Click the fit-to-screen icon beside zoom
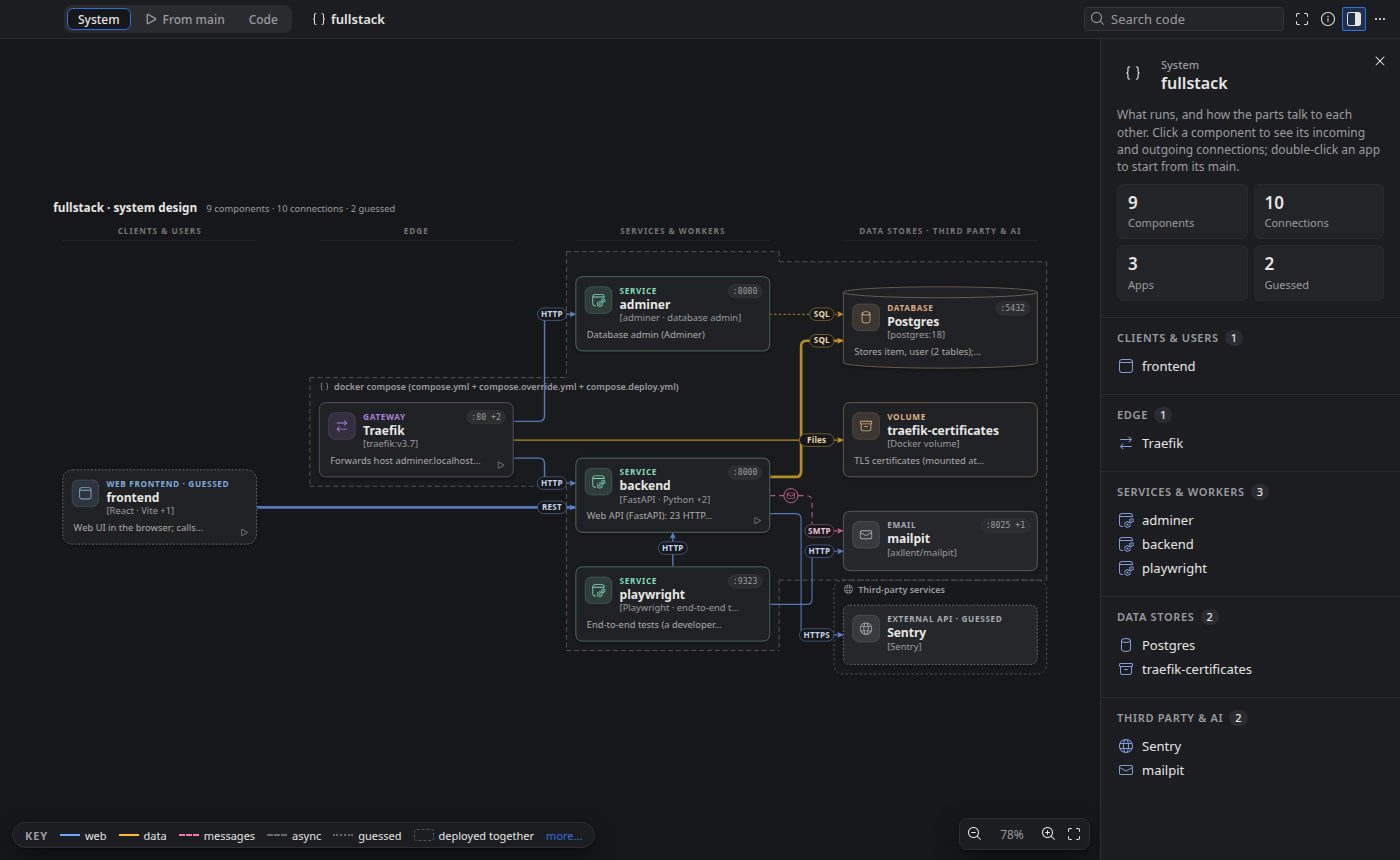 click(1074, 834)
